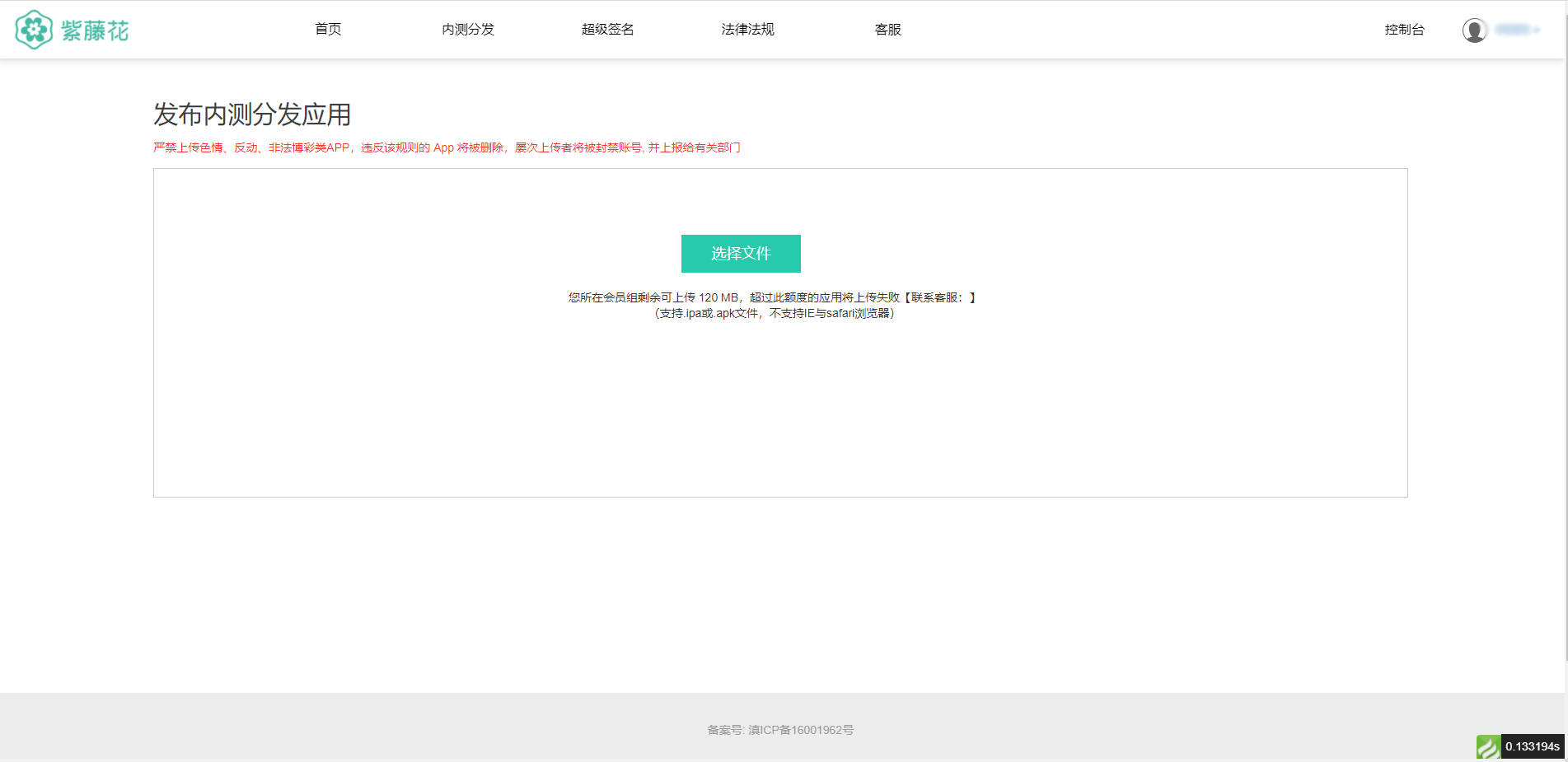Click the 选择文件 upload button

740,254
